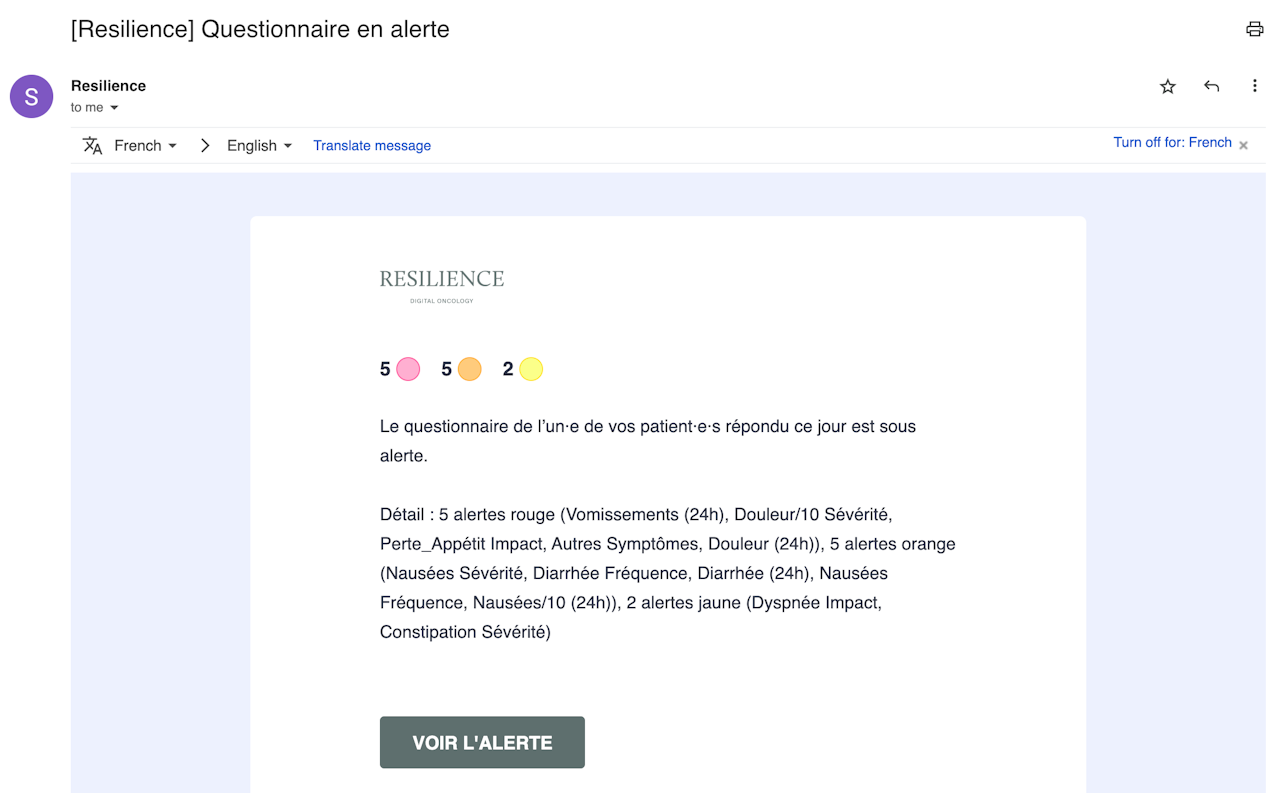Dismiss the translation bar with X

pyautogui.click(x=1243, y=145)
